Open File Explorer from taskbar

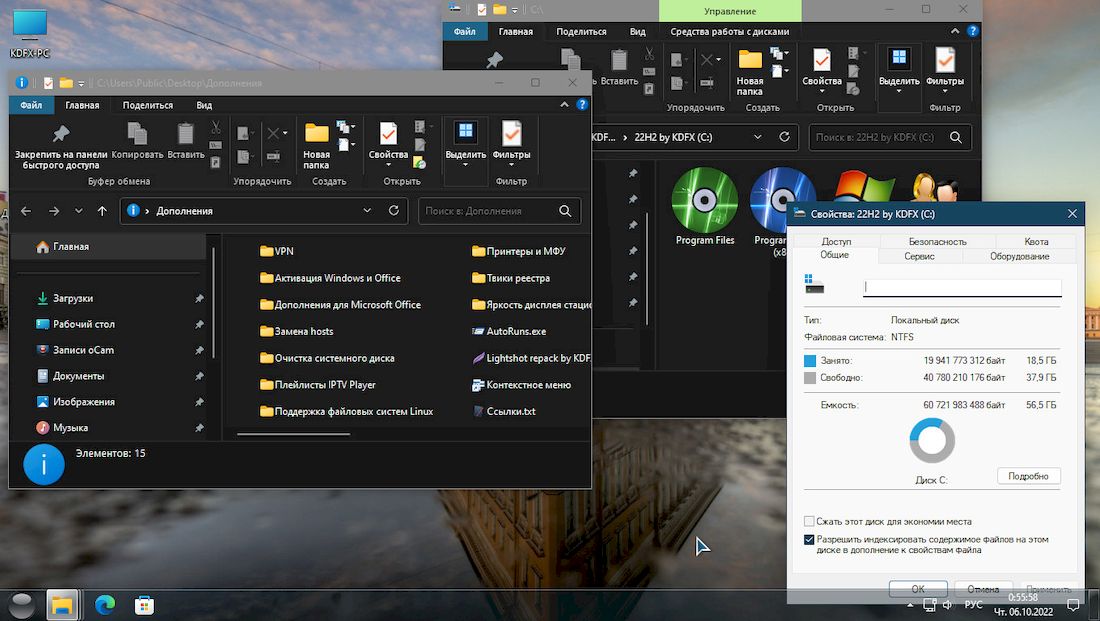pyautogui.click(x=62, y=605)
